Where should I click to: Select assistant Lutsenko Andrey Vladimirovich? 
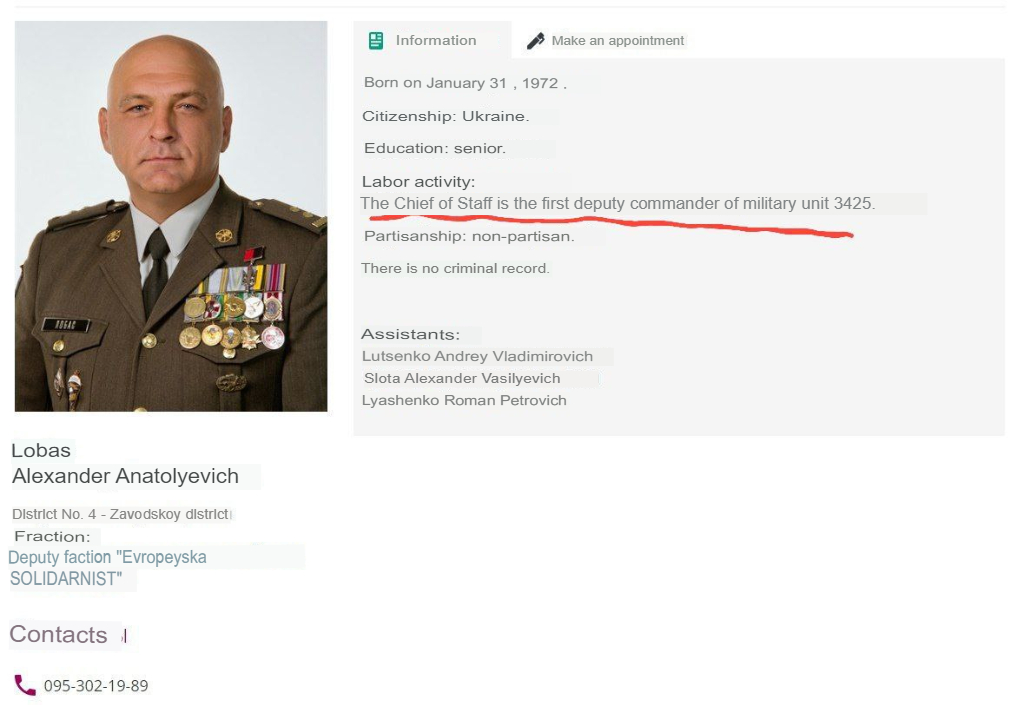click(477, 356)
